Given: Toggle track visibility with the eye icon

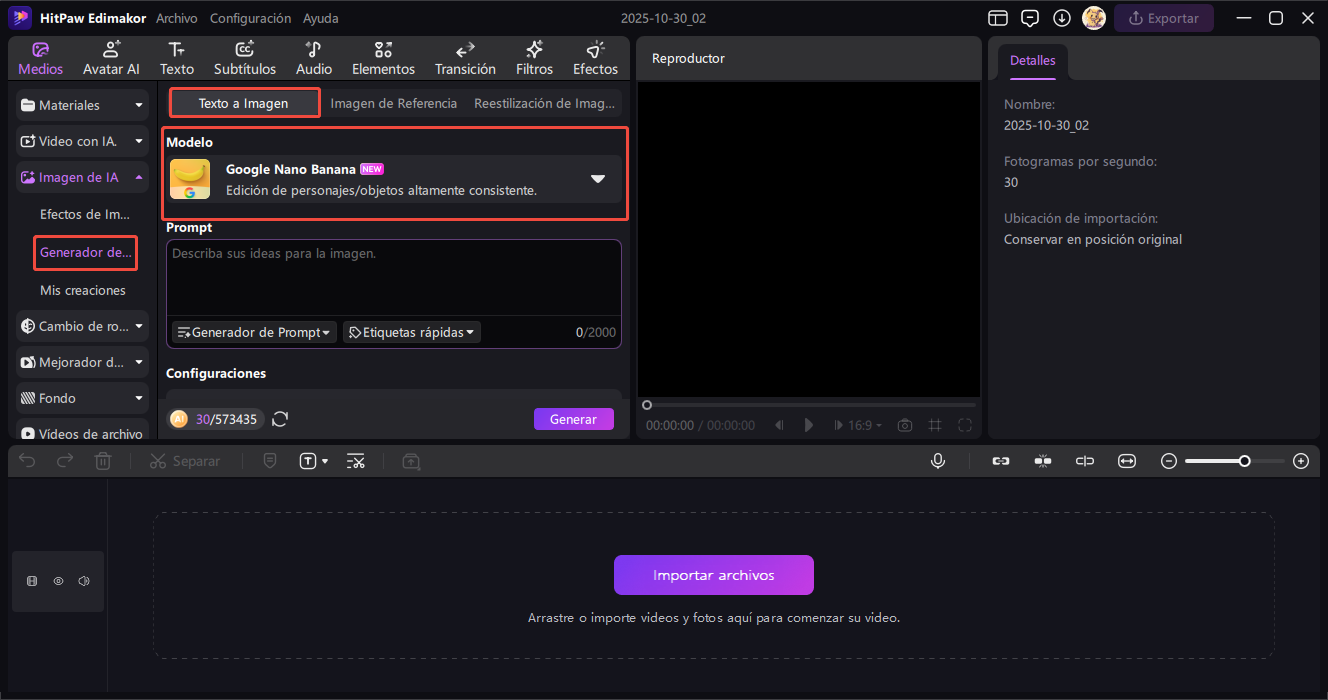Looking at the screenshot, I should coord(58,581).
